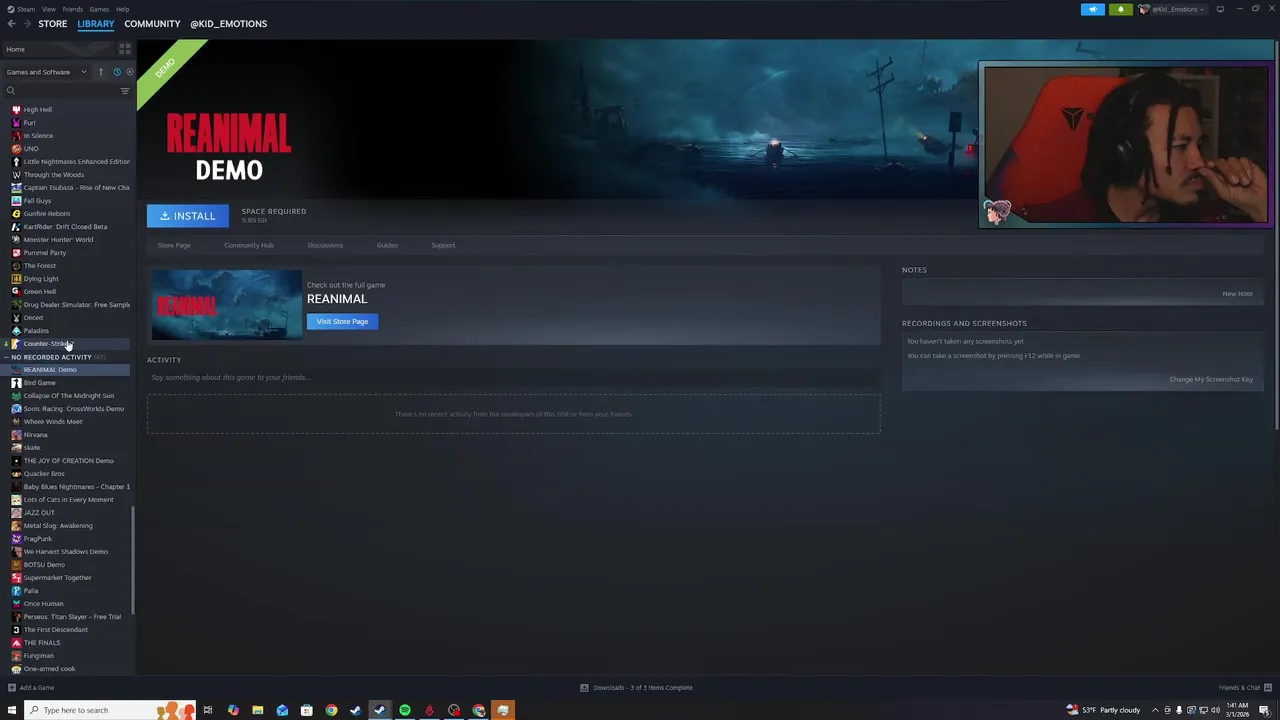Click Add a Game plus button

point(12,687)
